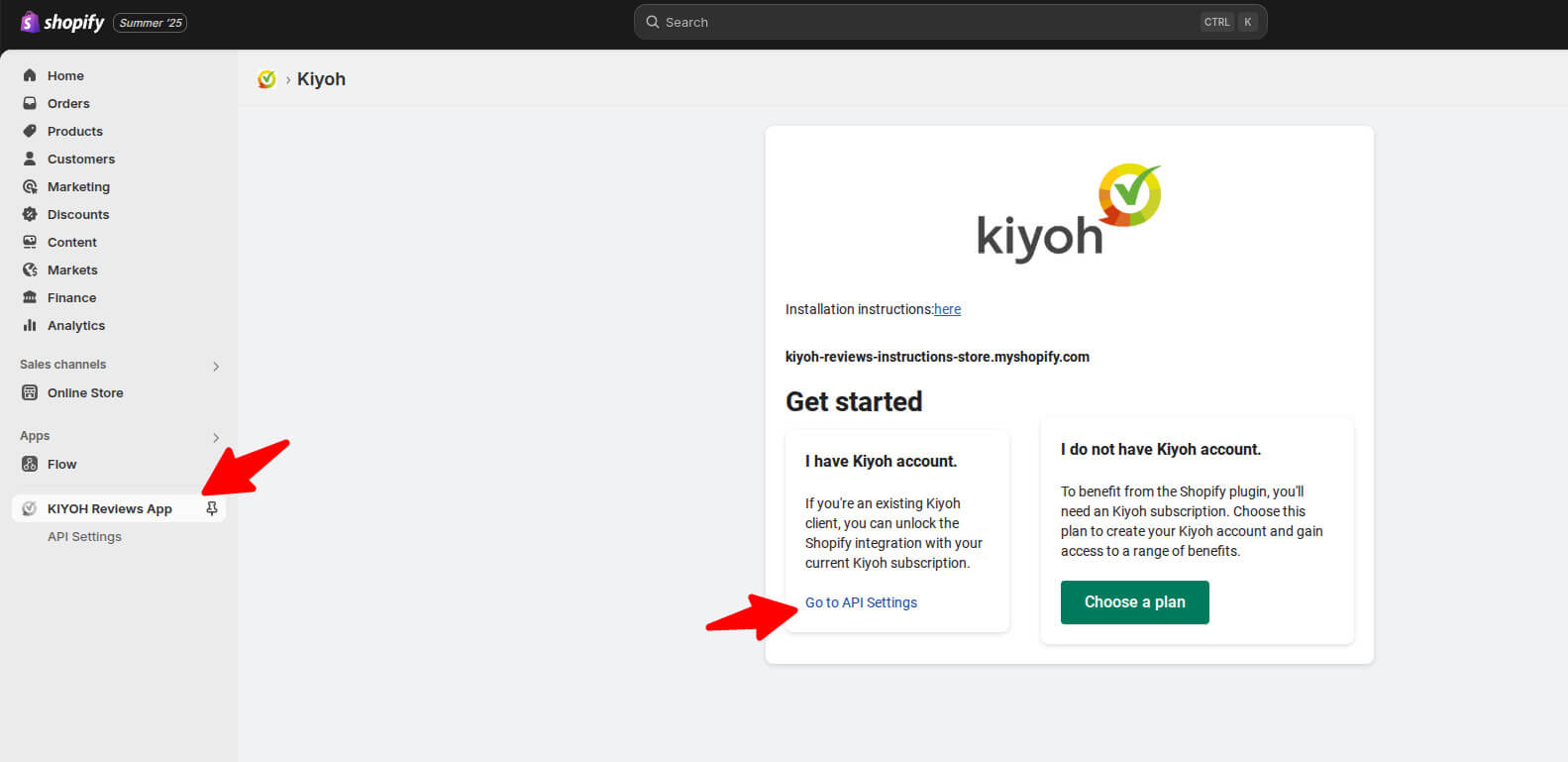The width and height of the screenshot is (1568, 762).
Task: Open the Finance menu label
Action: (72, 297)
